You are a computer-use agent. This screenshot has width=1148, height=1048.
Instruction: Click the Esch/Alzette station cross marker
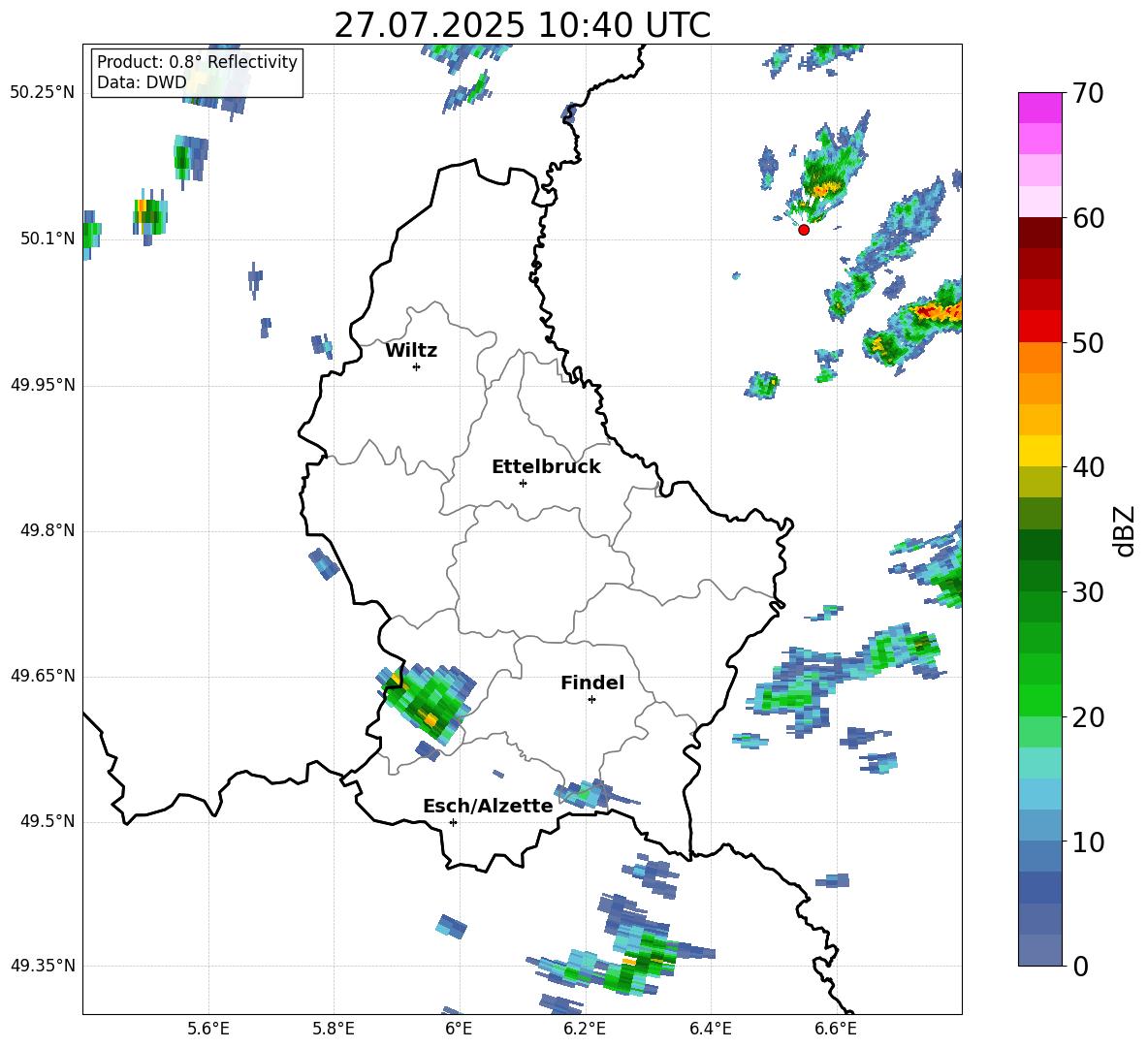(x=453, y=822)
